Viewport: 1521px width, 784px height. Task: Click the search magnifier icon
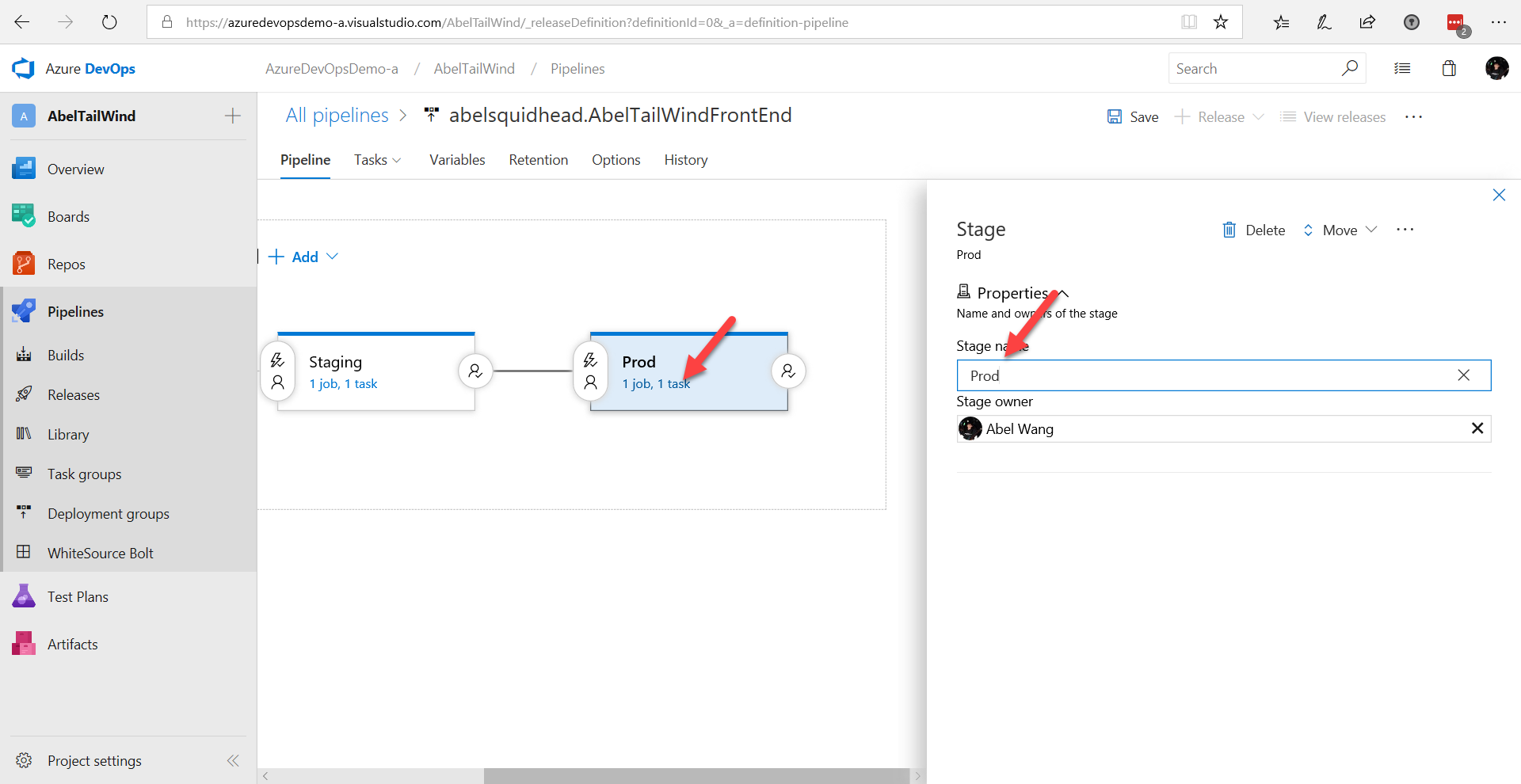click(1349, 68)
